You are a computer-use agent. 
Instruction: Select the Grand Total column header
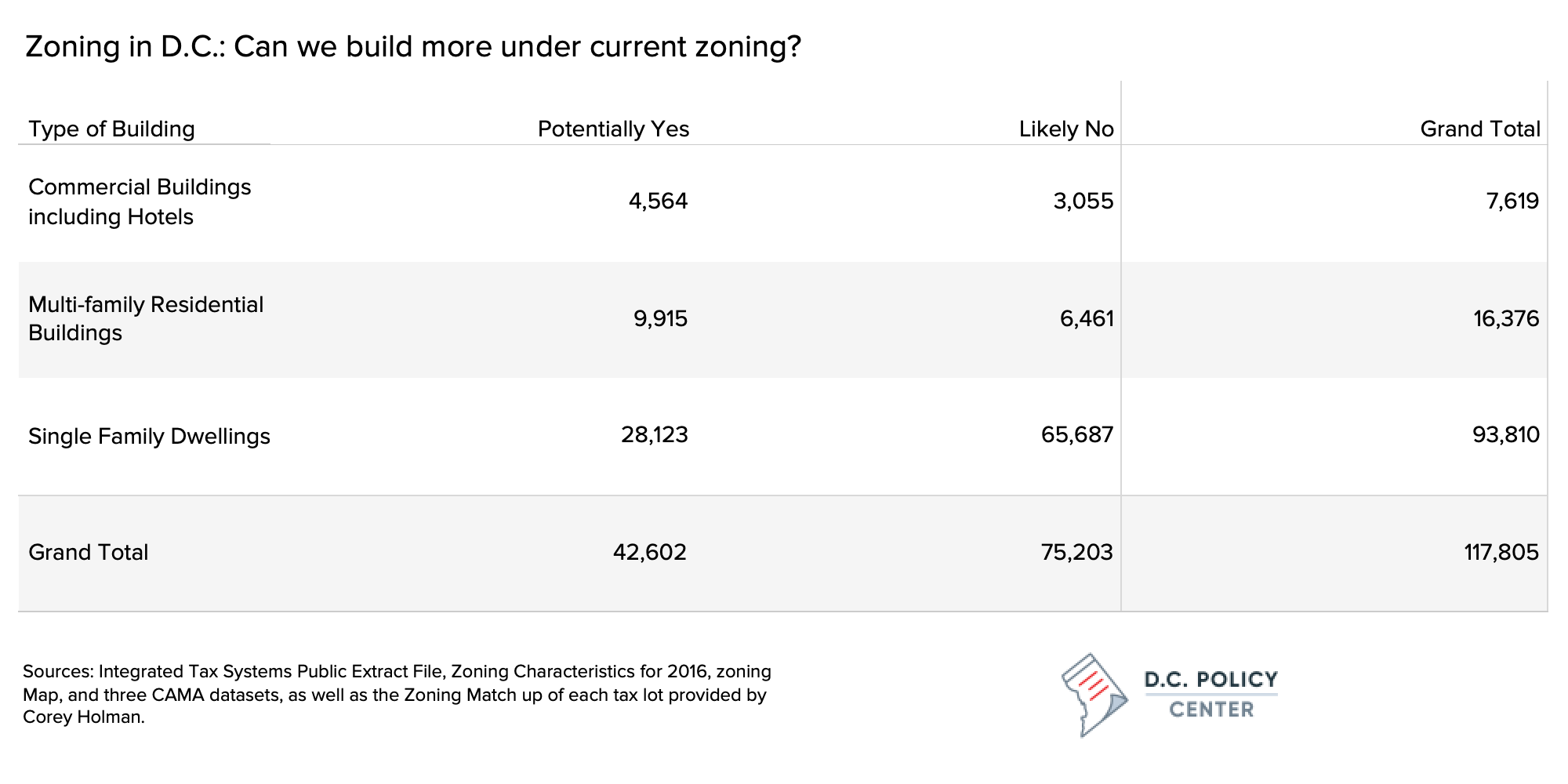click(x=1480, y=129)
